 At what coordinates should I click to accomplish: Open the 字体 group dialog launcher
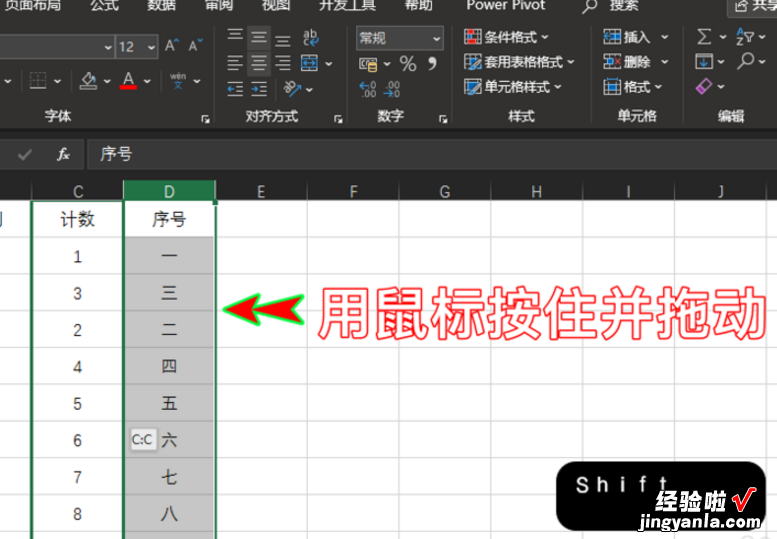point(205,119)
